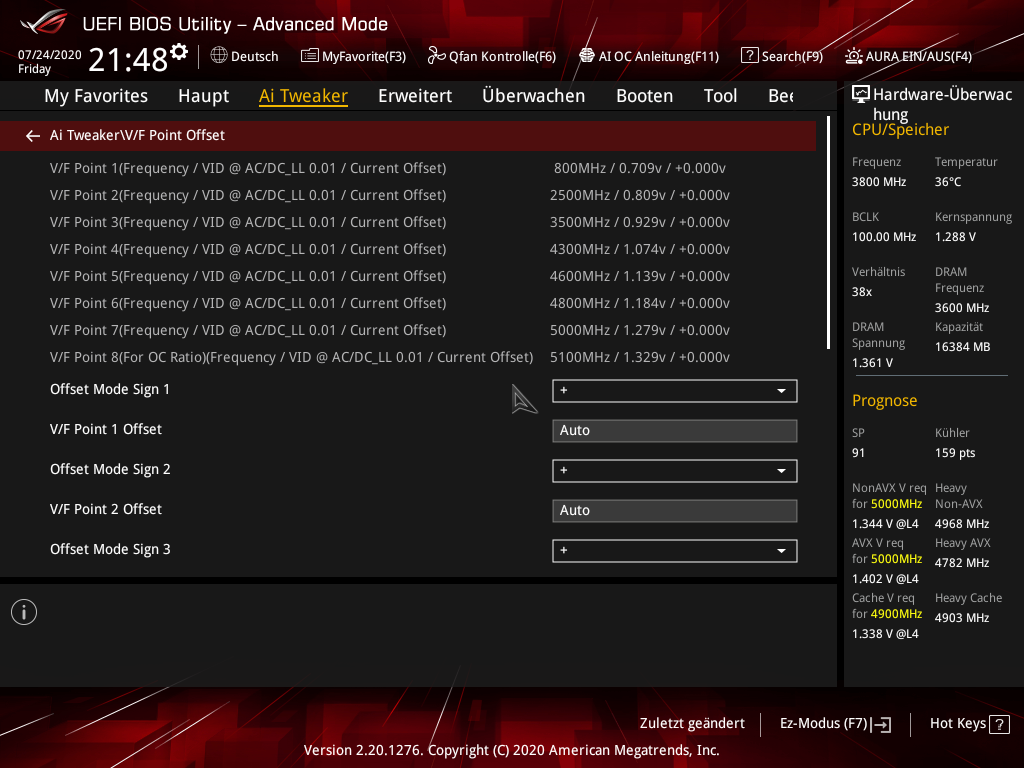Click the date 07/24/2020
1024x768 pixels.
pos(50,55)
